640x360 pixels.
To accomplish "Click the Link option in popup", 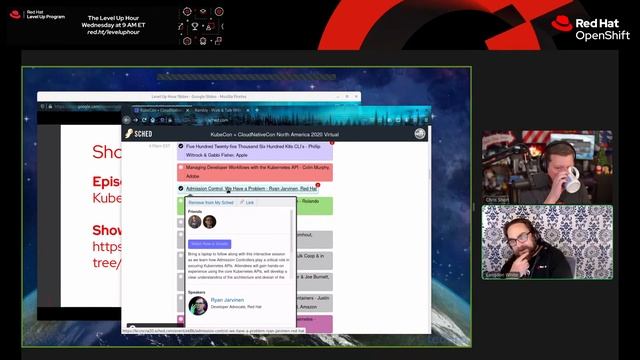I will tap(247, 202).
